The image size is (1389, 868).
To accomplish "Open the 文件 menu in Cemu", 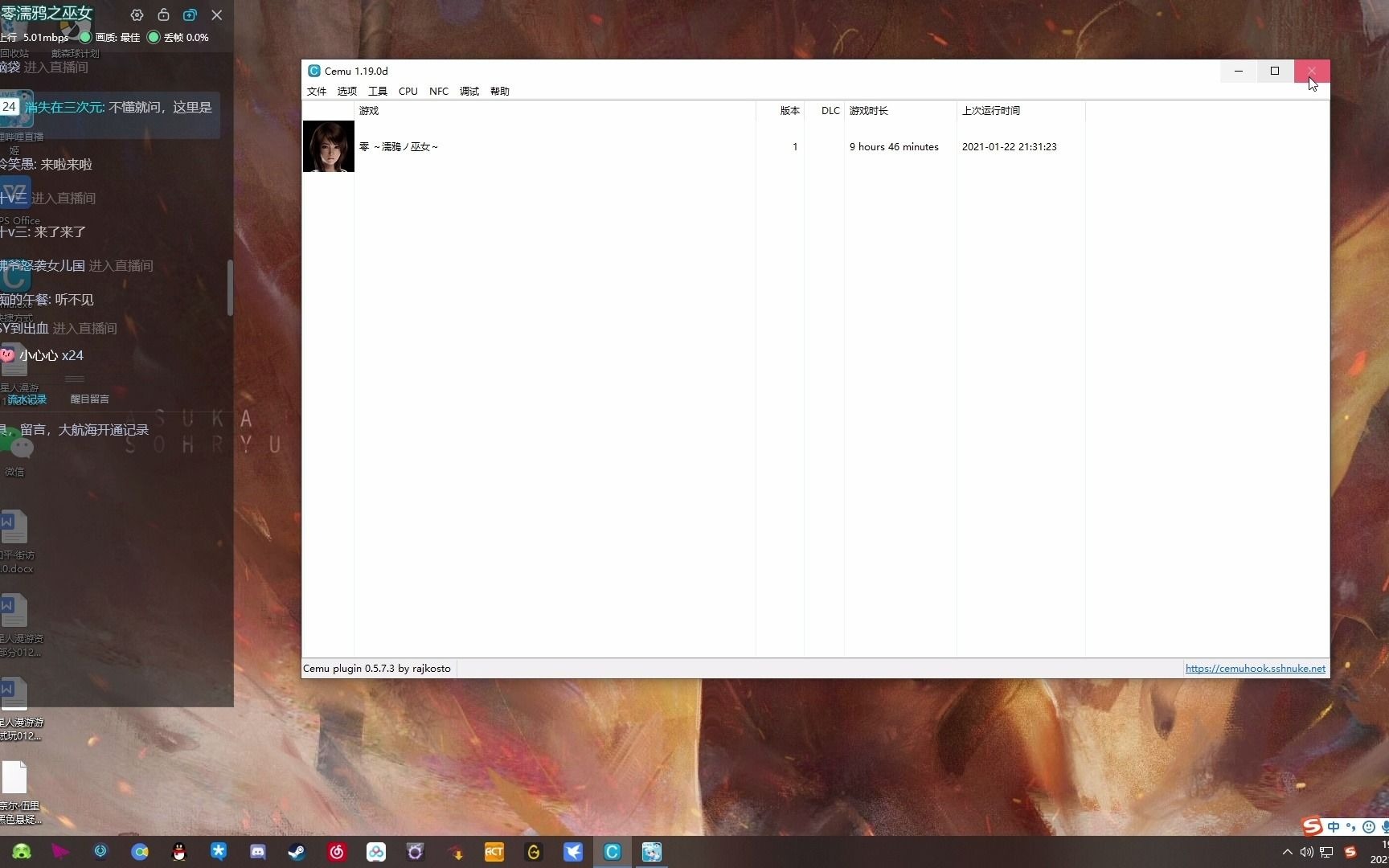I will point(316,91).
